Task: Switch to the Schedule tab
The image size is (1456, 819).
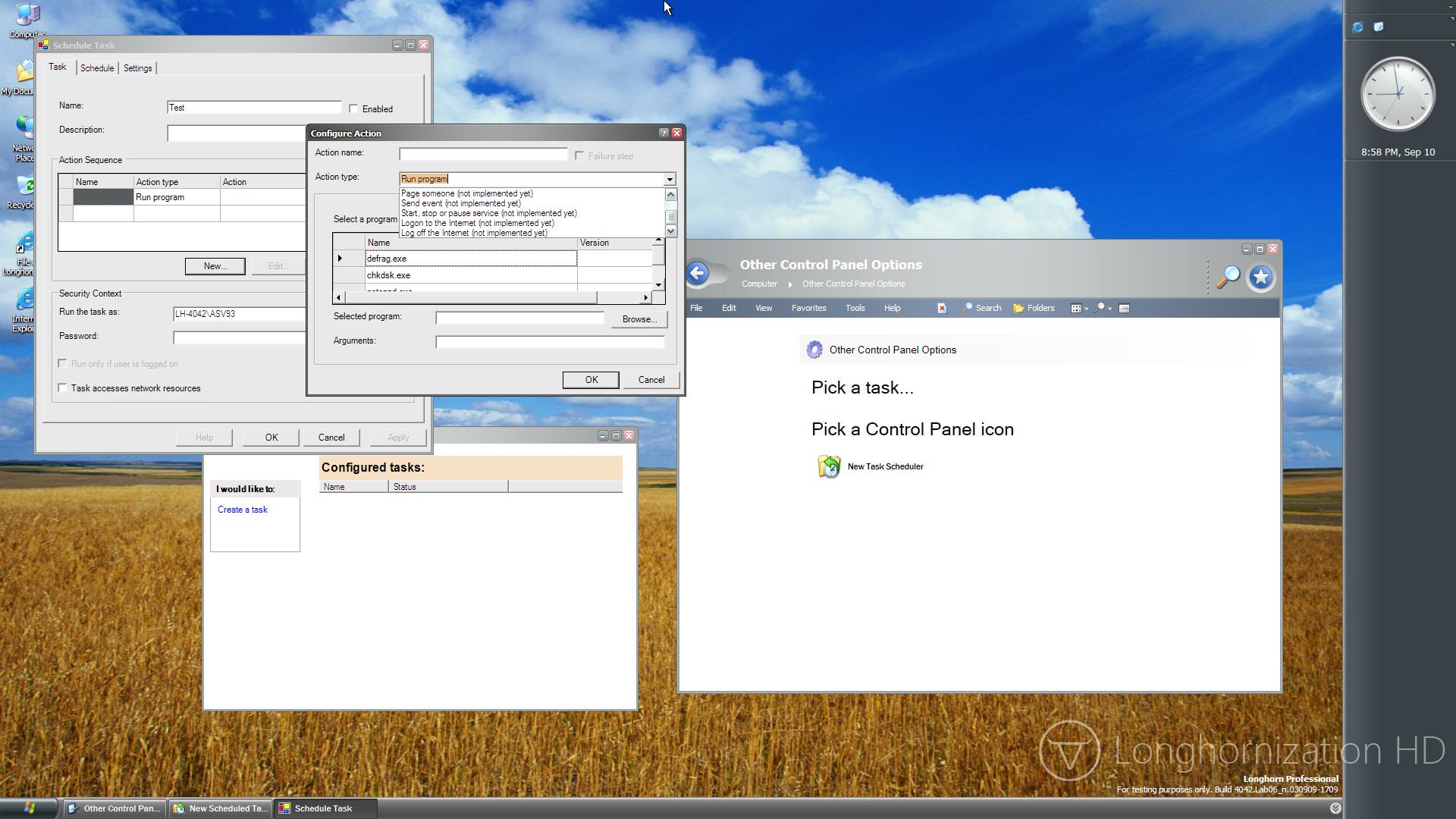Action: [97, 68]
